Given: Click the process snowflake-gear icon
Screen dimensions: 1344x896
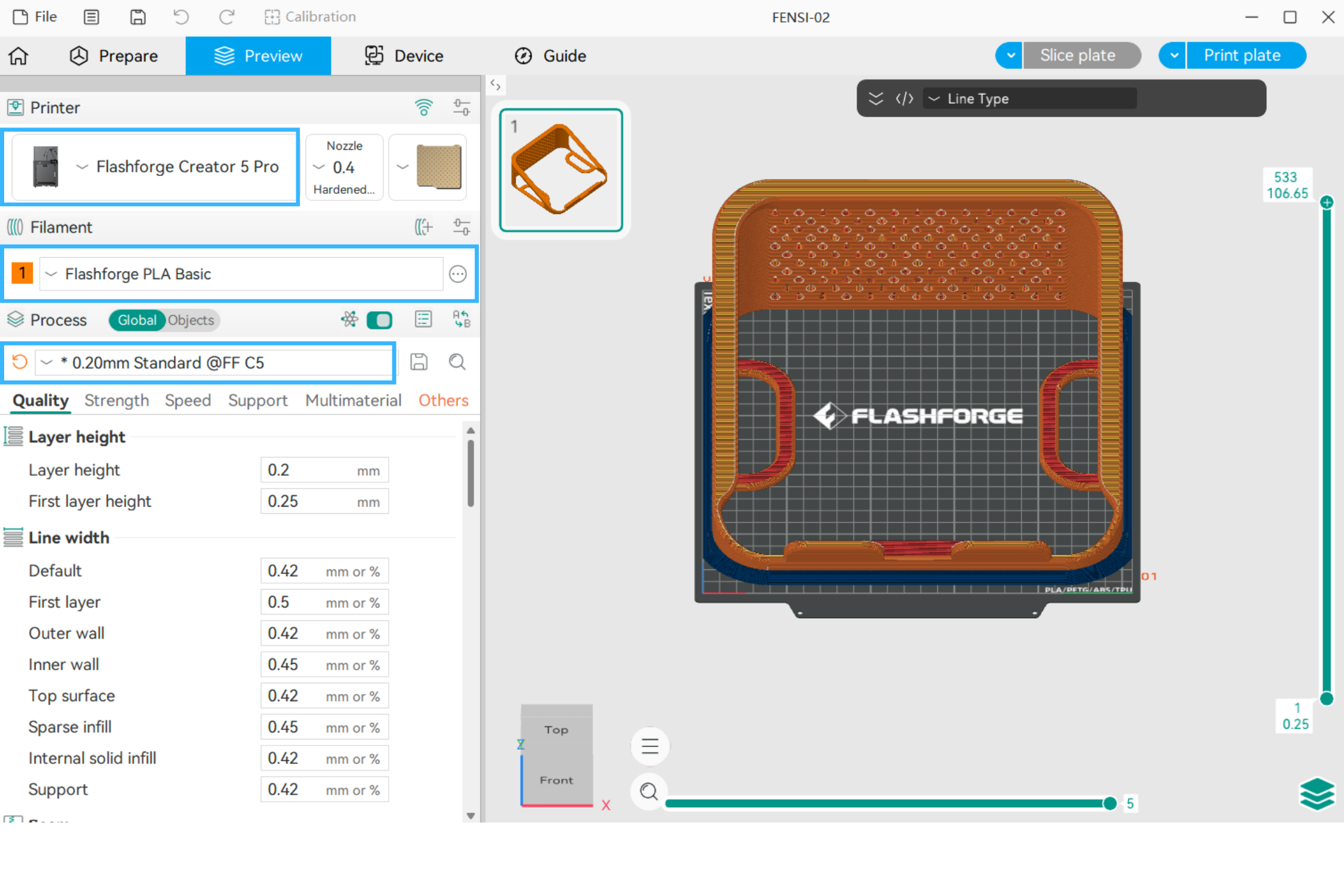Looking at the screenshot, I should 350,320.
